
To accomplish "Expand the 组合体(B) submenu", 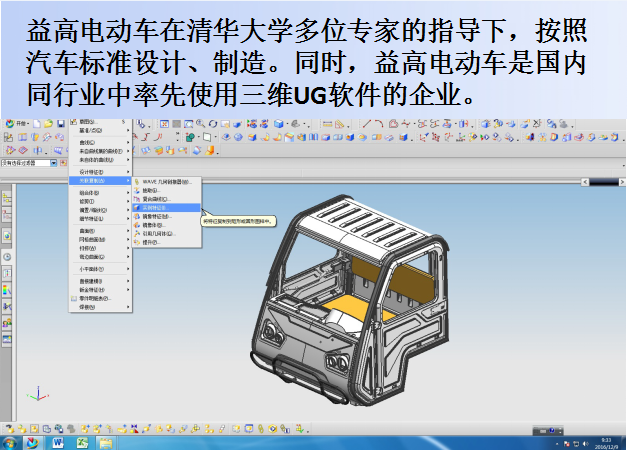I will 100,193.
